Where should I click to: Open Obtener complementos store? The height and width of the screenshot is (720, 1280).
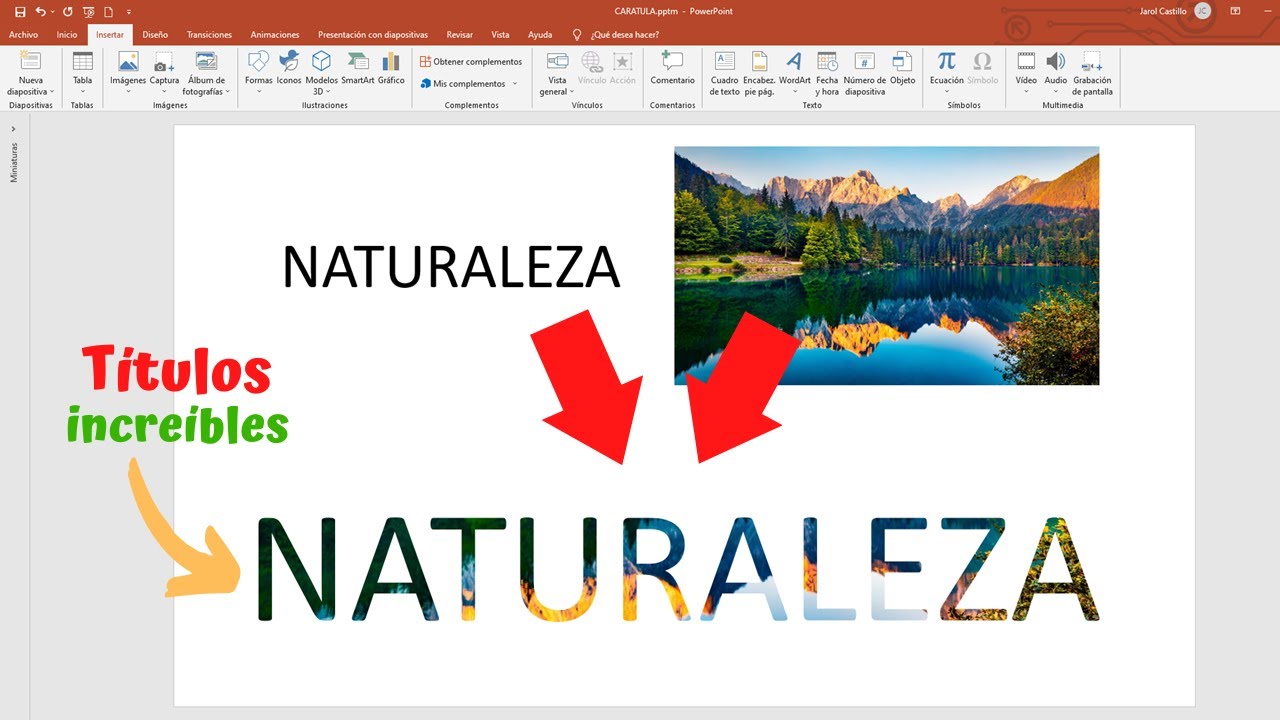point(471,62)
